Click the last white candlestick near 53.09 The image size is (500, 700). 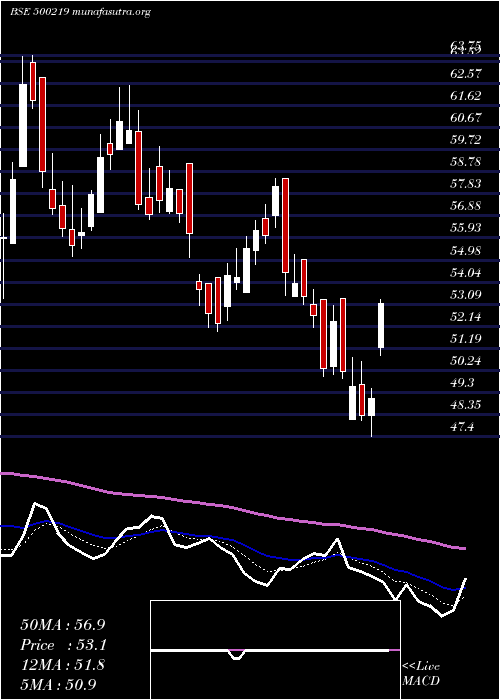click(381, 325)
